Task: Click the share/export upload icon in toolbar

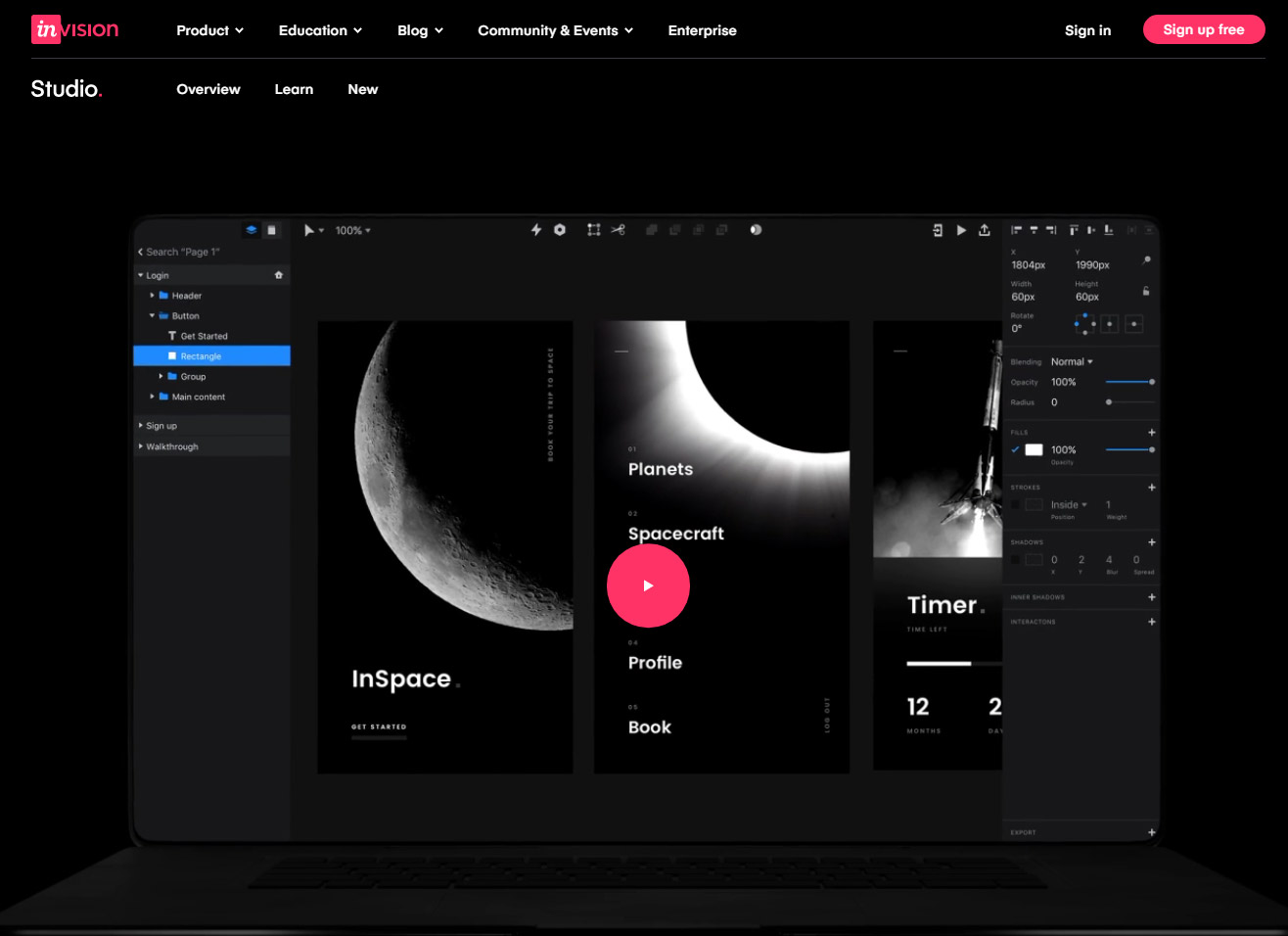Action: pos(985,230)
